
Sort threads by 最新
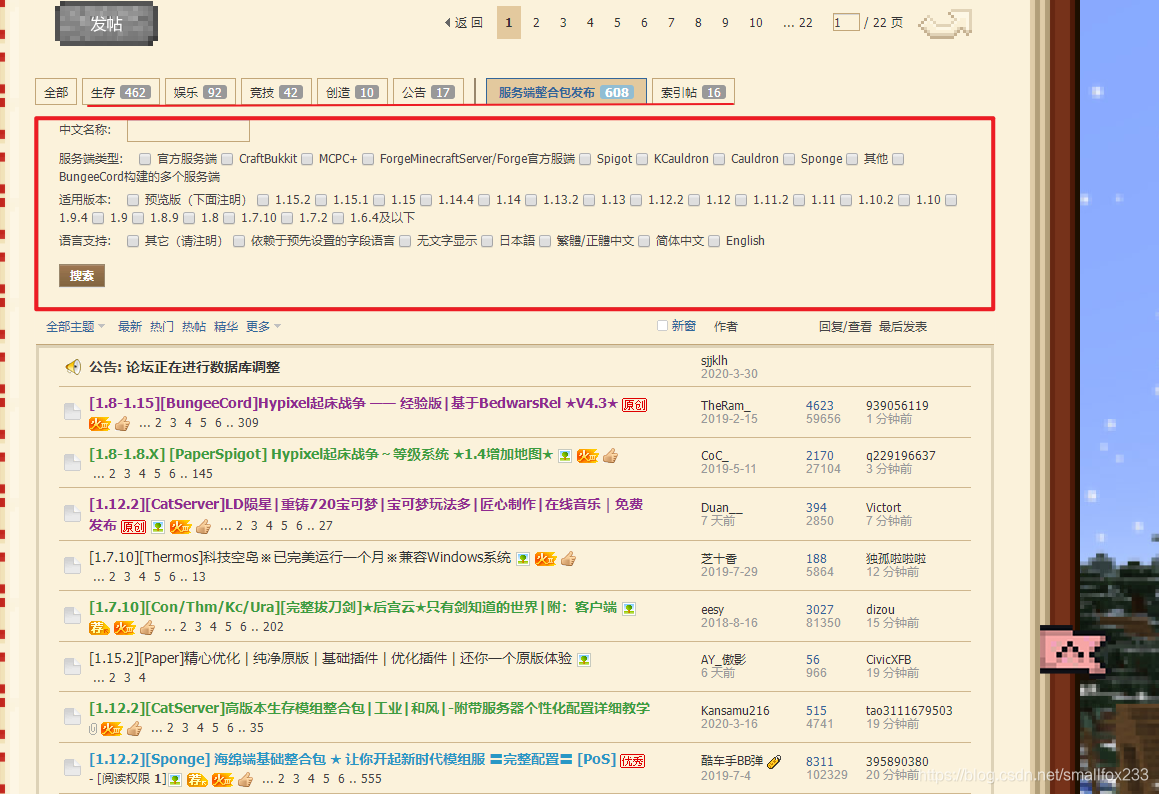click(129, 327)
